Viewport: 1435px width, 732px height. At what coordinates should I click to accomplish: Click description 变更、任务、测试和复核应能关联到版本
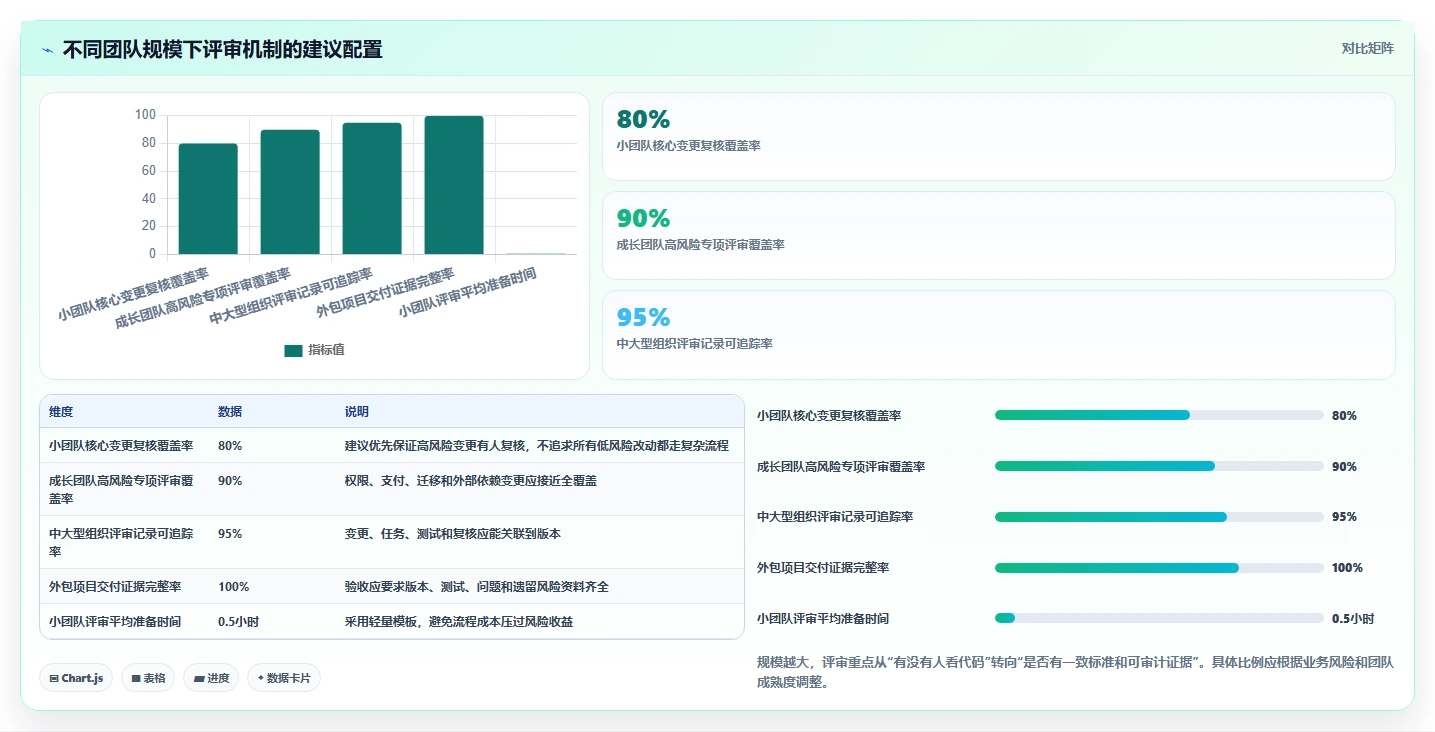[x=453, y=533]
